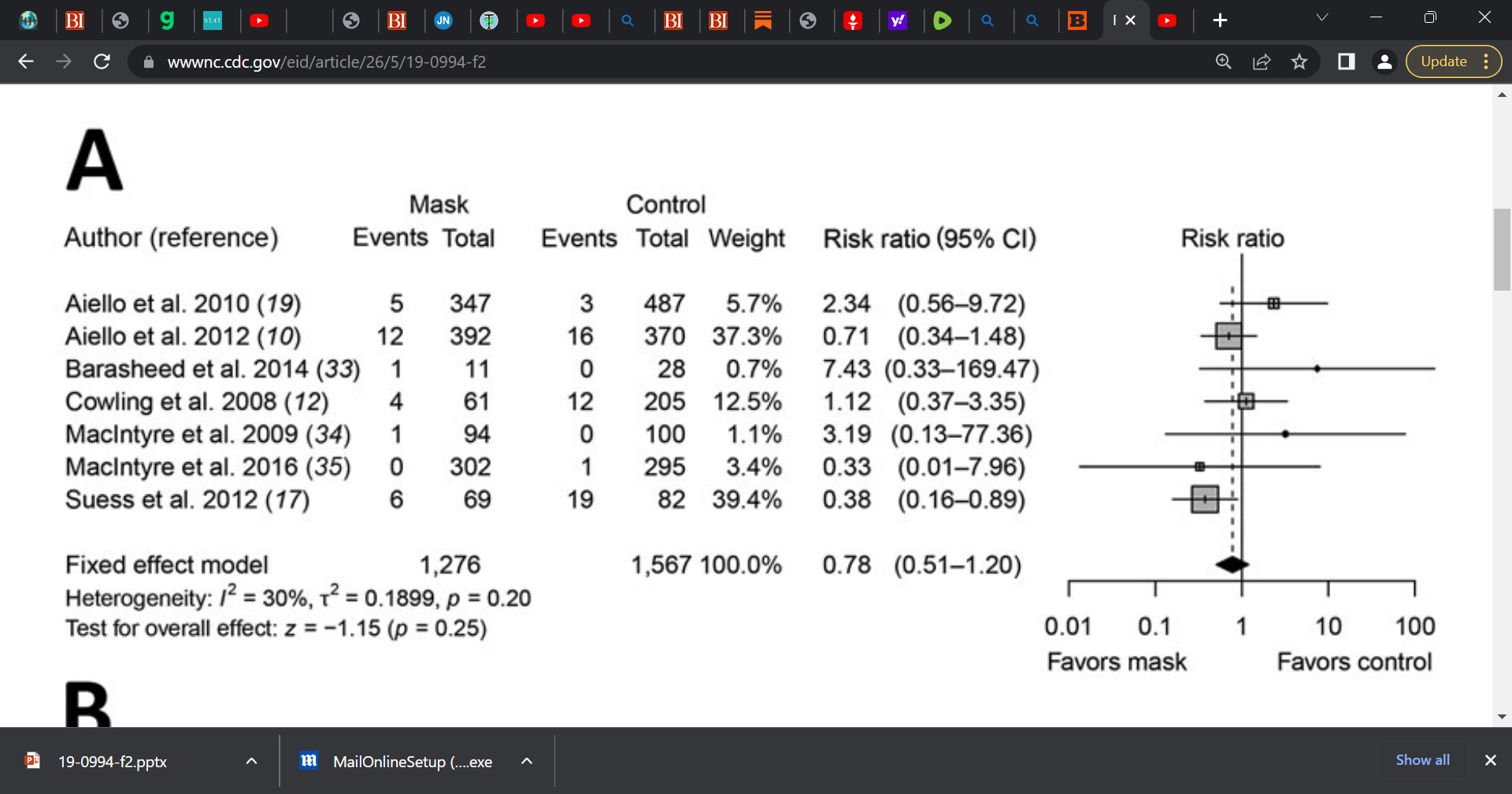
Task: Open the orange Breitbart B tab
Action: tap(1077, 20)
